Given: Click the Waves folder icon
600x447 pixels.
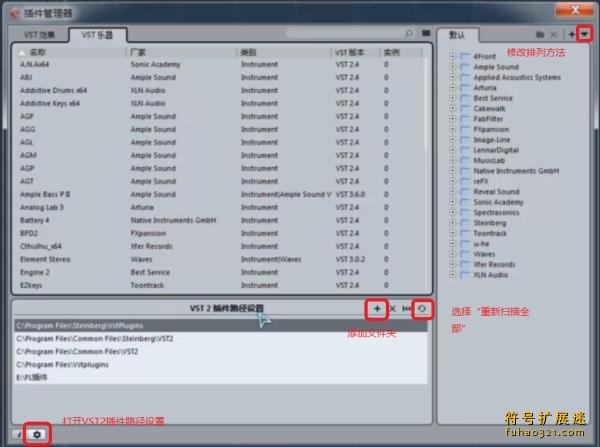Looking at the screenshot, I should coord(465,254).
